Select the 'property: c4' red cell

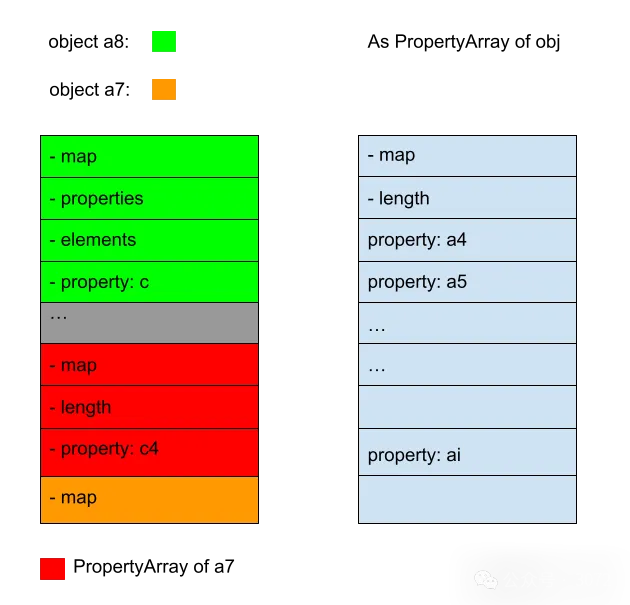pos(149,453)
